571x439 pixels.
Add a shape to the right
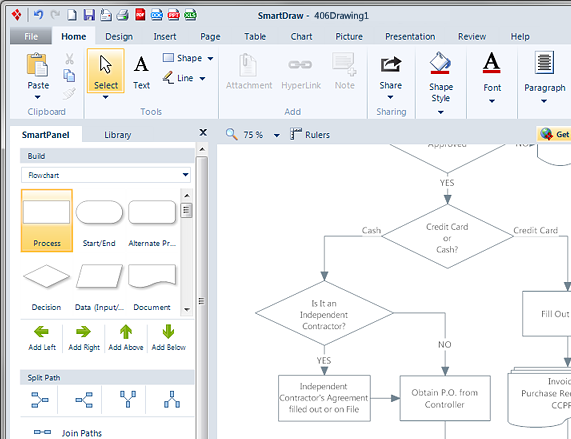[x=84, y=338]
